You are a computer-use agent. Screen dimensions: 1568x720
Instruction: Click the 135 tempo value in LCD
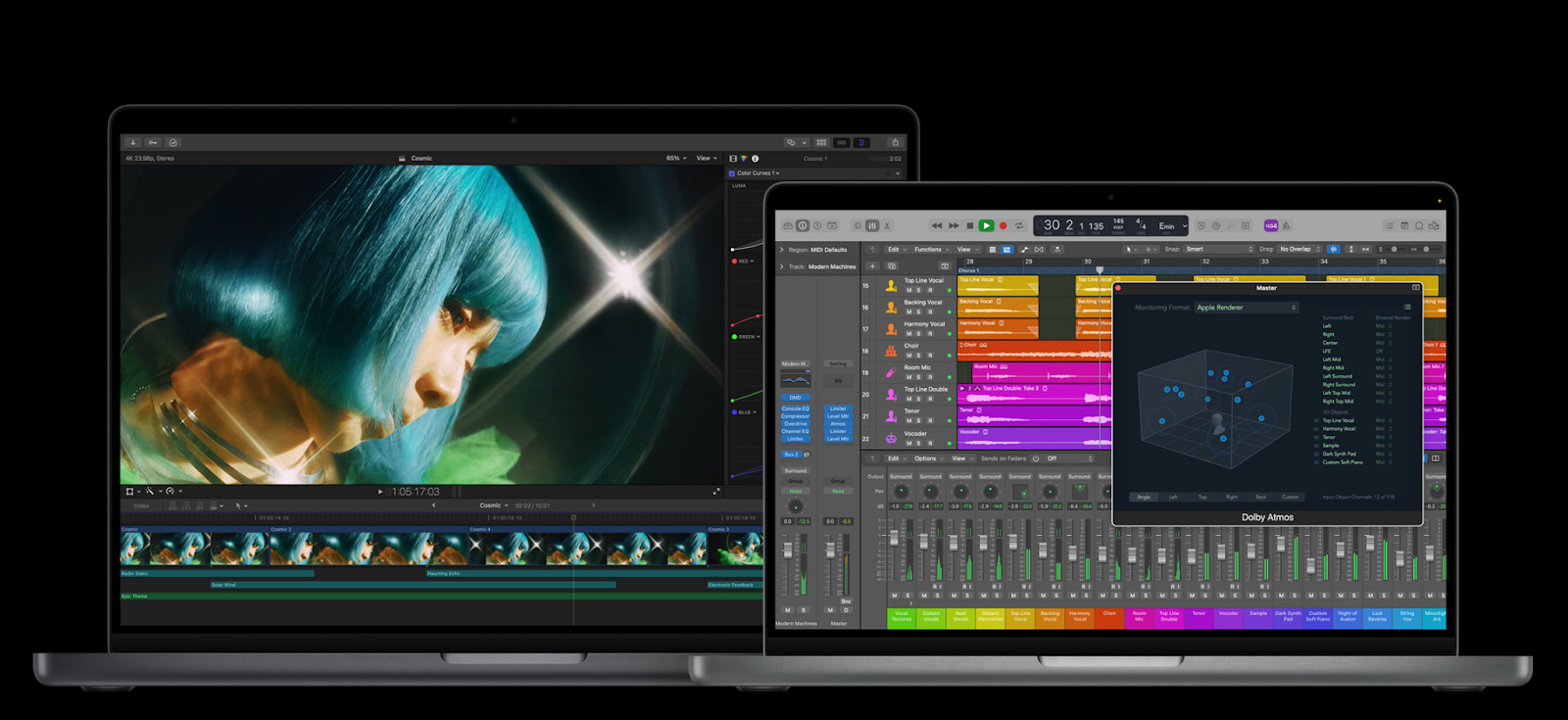pos(1096,226)
